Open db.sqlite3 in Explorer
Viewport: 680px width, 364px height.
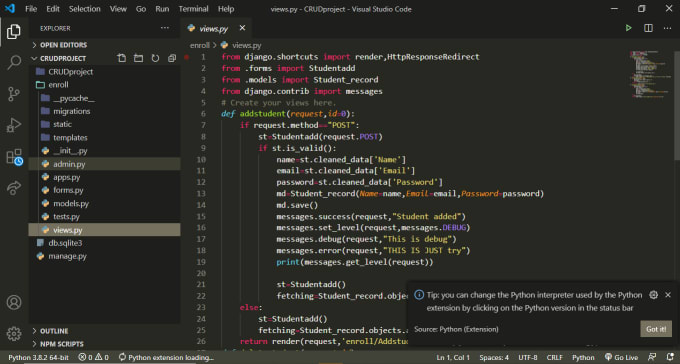[x=105, y=243]
